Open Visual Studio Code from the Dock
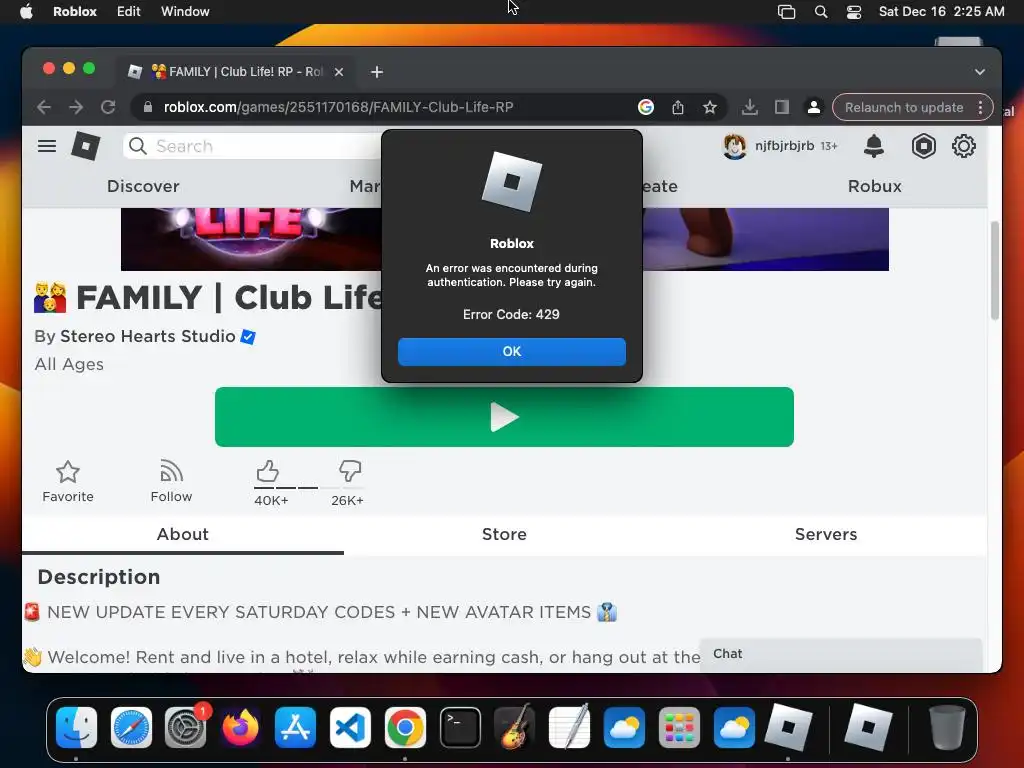The height and width of the screenshot is (768, 1024). (350, 727)
